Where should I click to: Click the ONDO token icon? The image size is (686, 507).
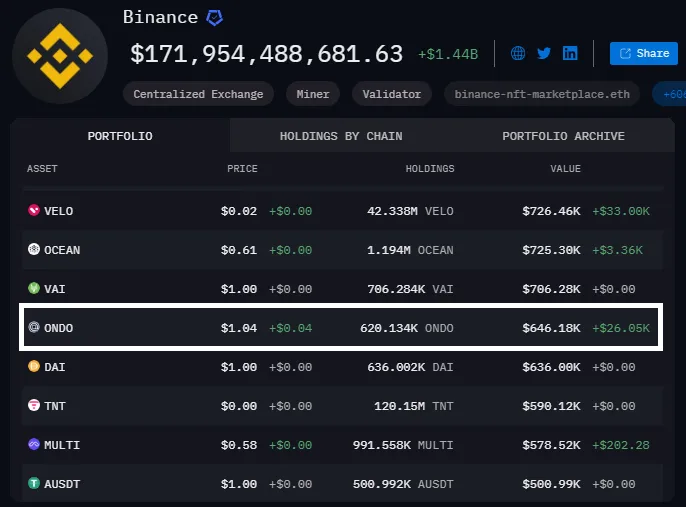pyautogui.click(x=34, y=327)
